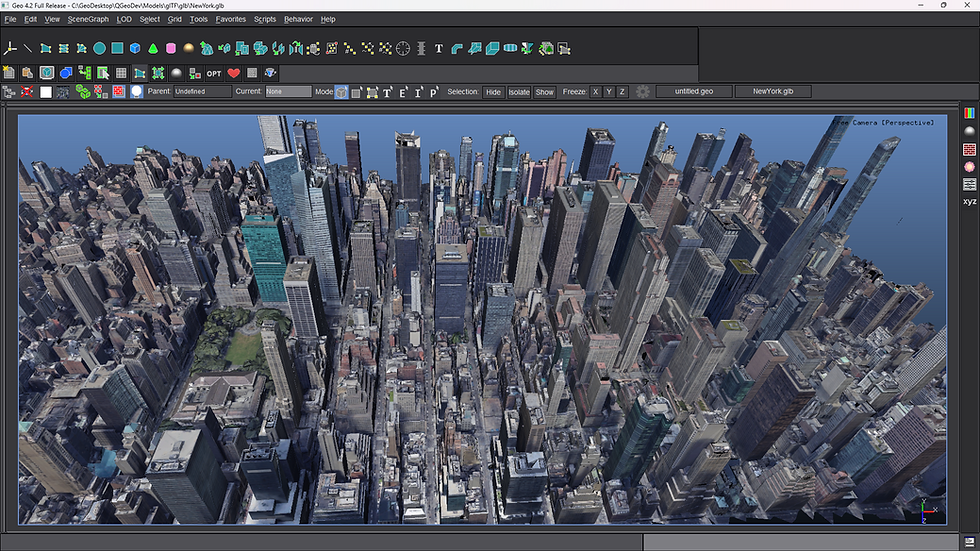Screen dimensions: 980x551
Task: Open the Grid menu
Action: [174, 19]
